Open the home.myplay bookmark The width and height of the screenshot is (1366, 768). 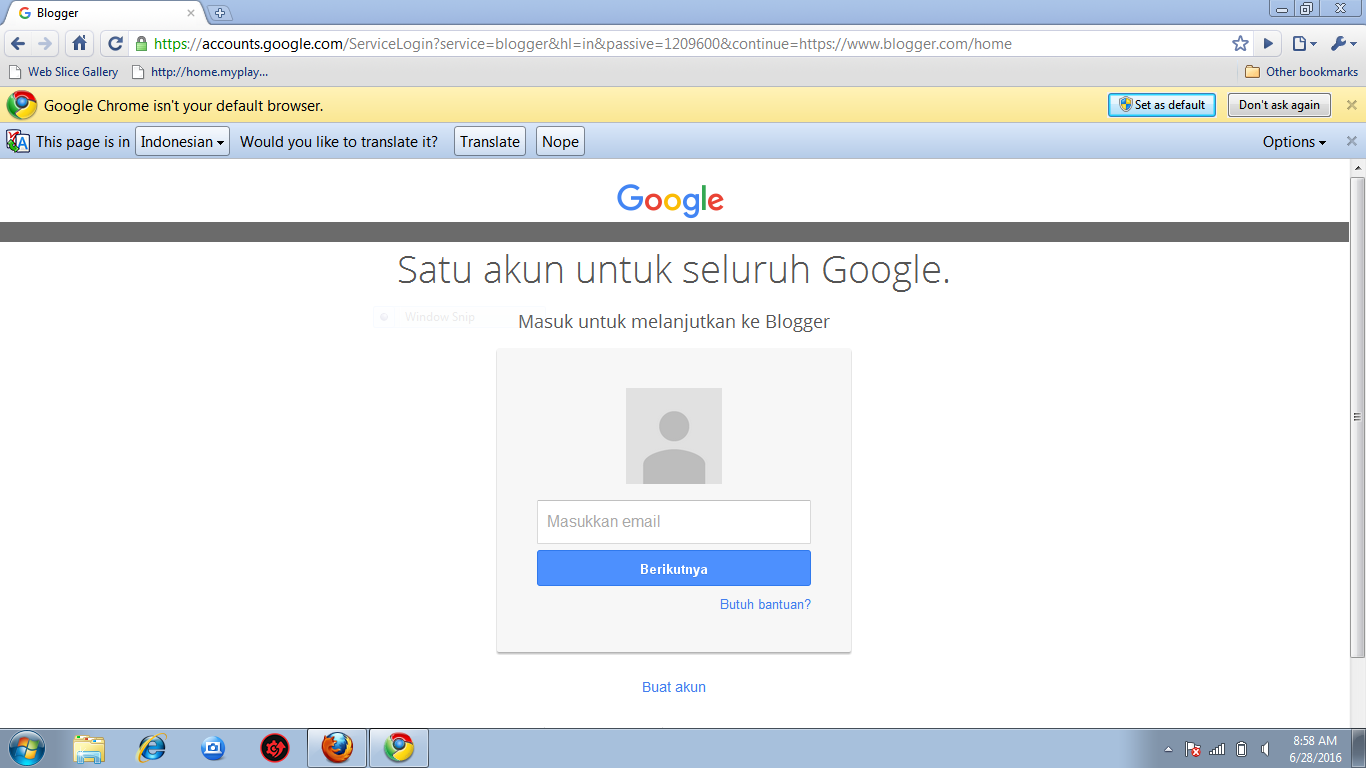tap(200, 72)
